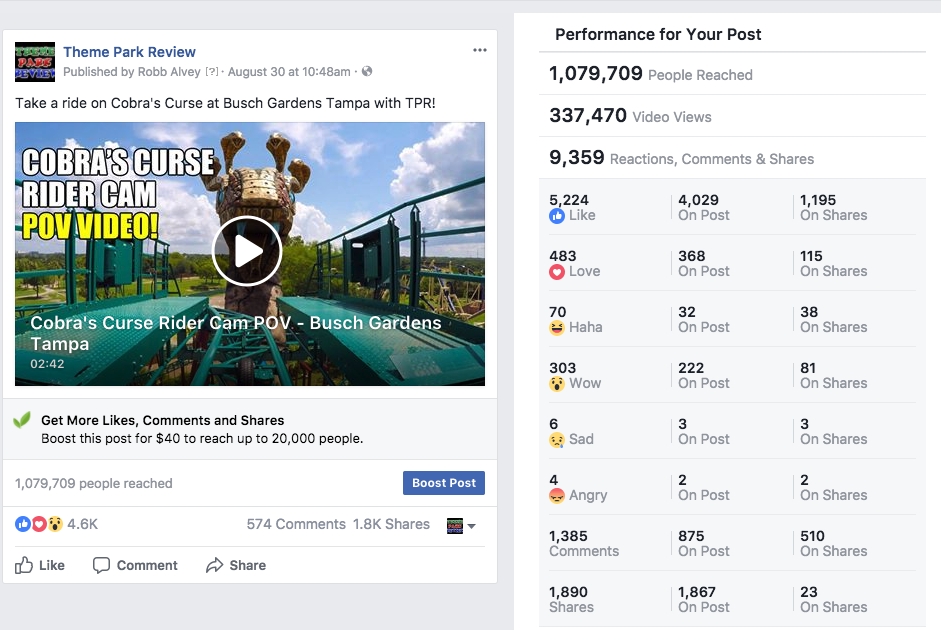Click the post caption about Busch Gardens Tampa

coord(225,103)
